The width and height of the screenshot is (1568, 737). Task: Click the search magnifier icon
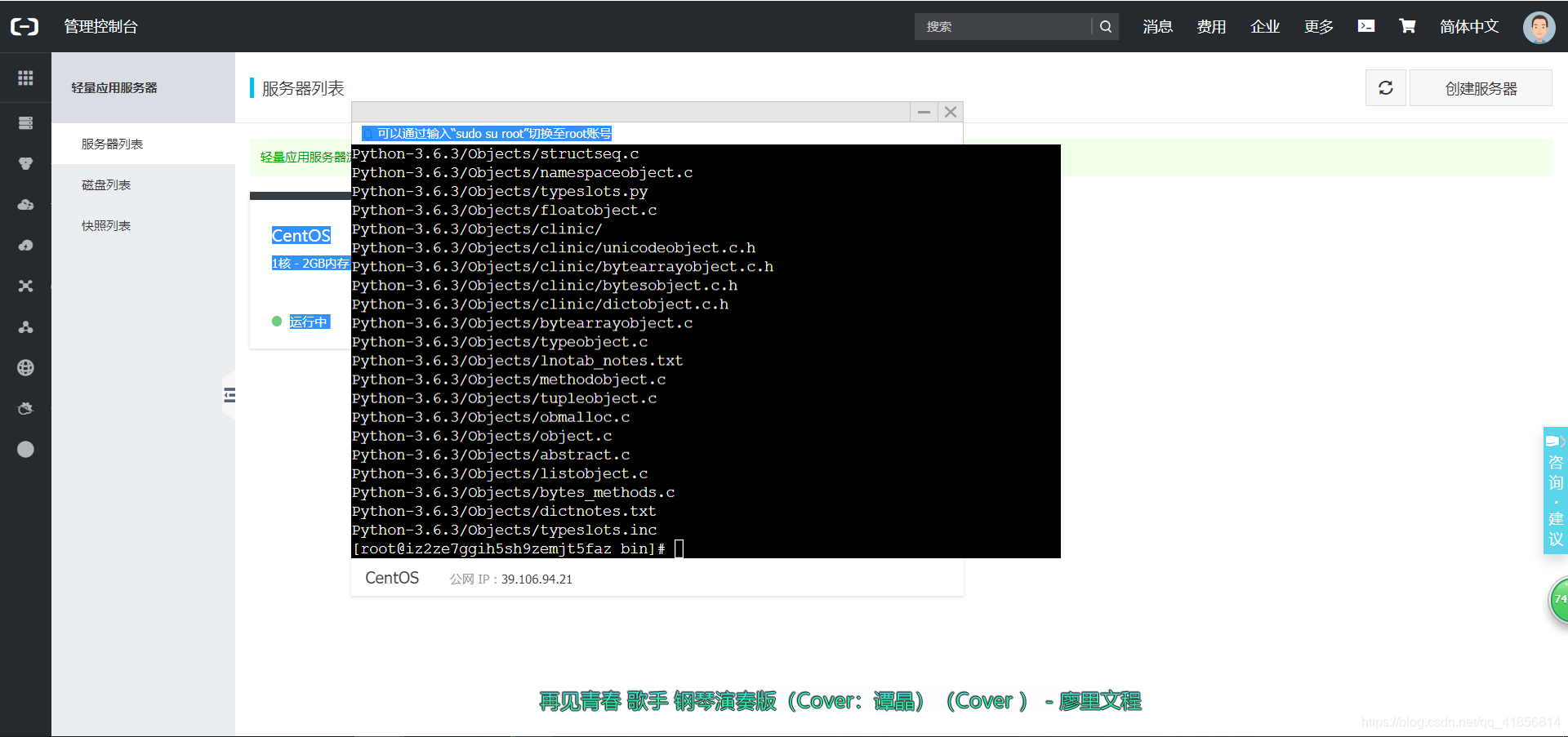click(x=1105, y=26)
